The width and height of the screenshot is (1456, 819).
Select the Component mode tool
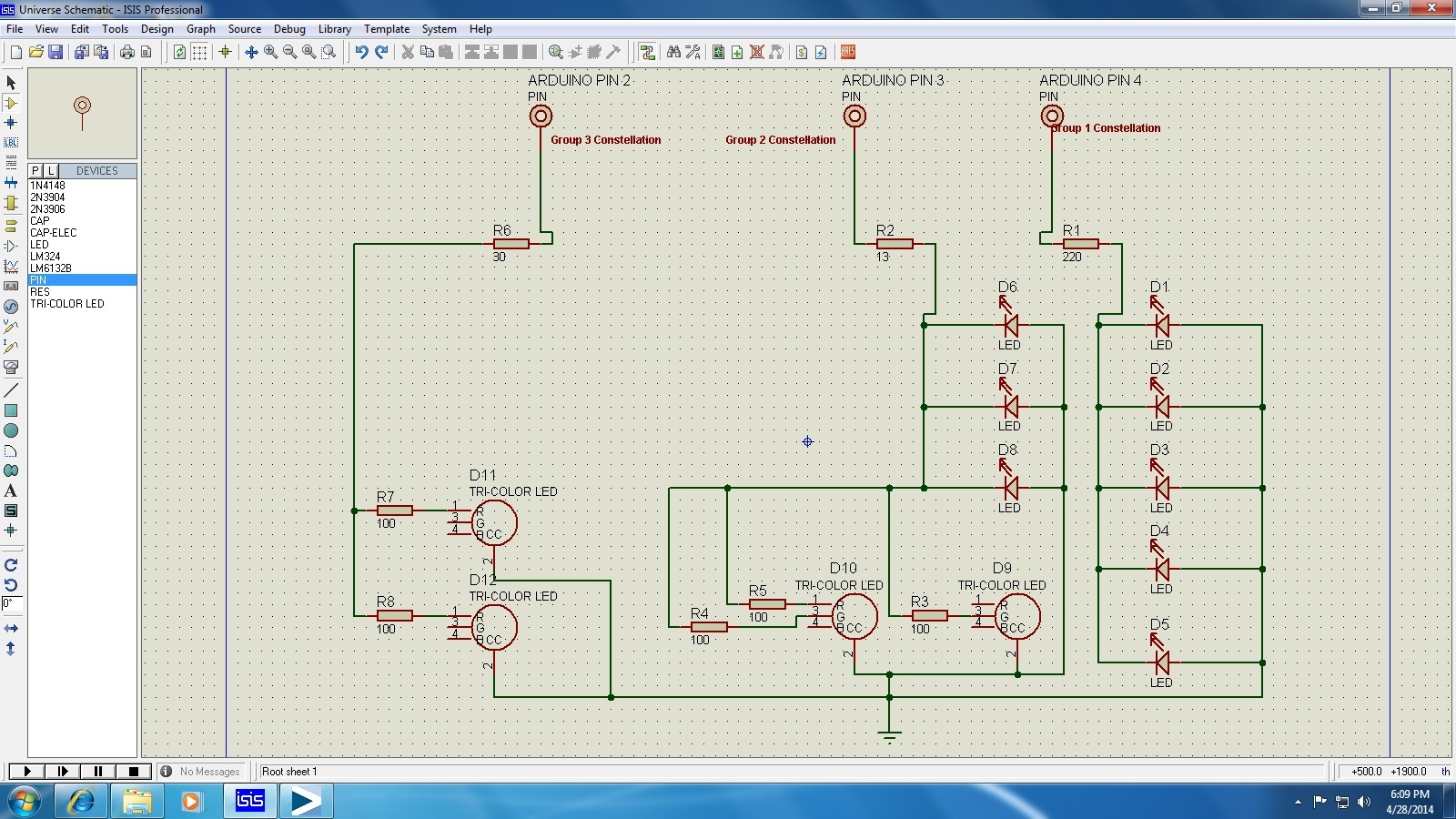[x=11, y=103]
